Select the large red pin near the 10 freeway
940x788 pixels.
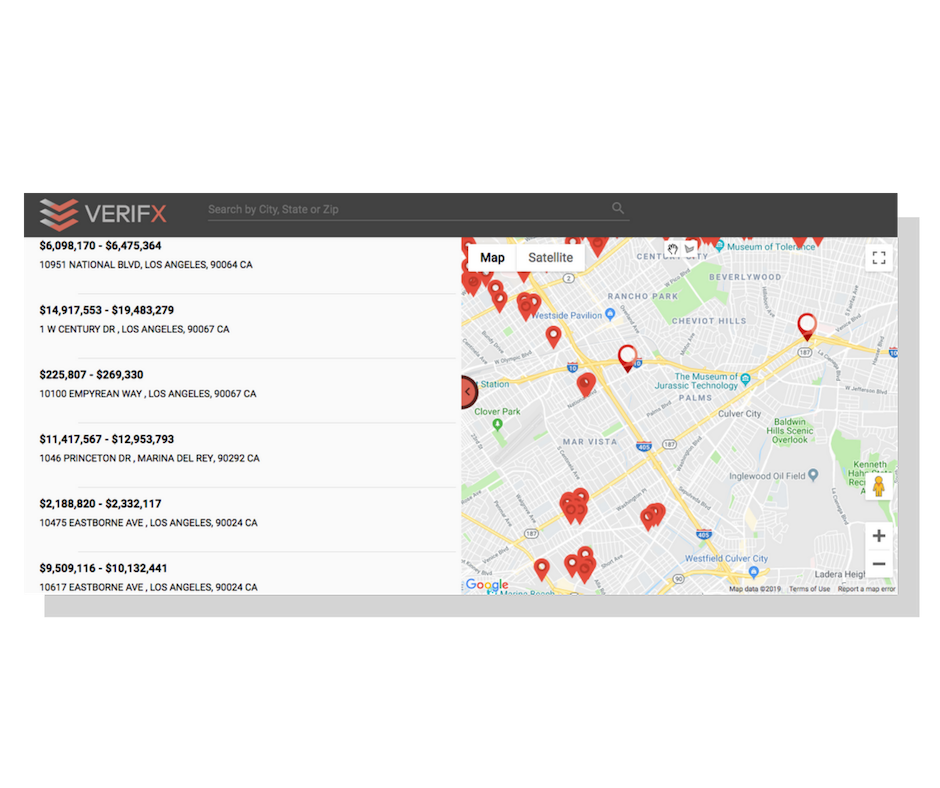[x=627, y=357]
